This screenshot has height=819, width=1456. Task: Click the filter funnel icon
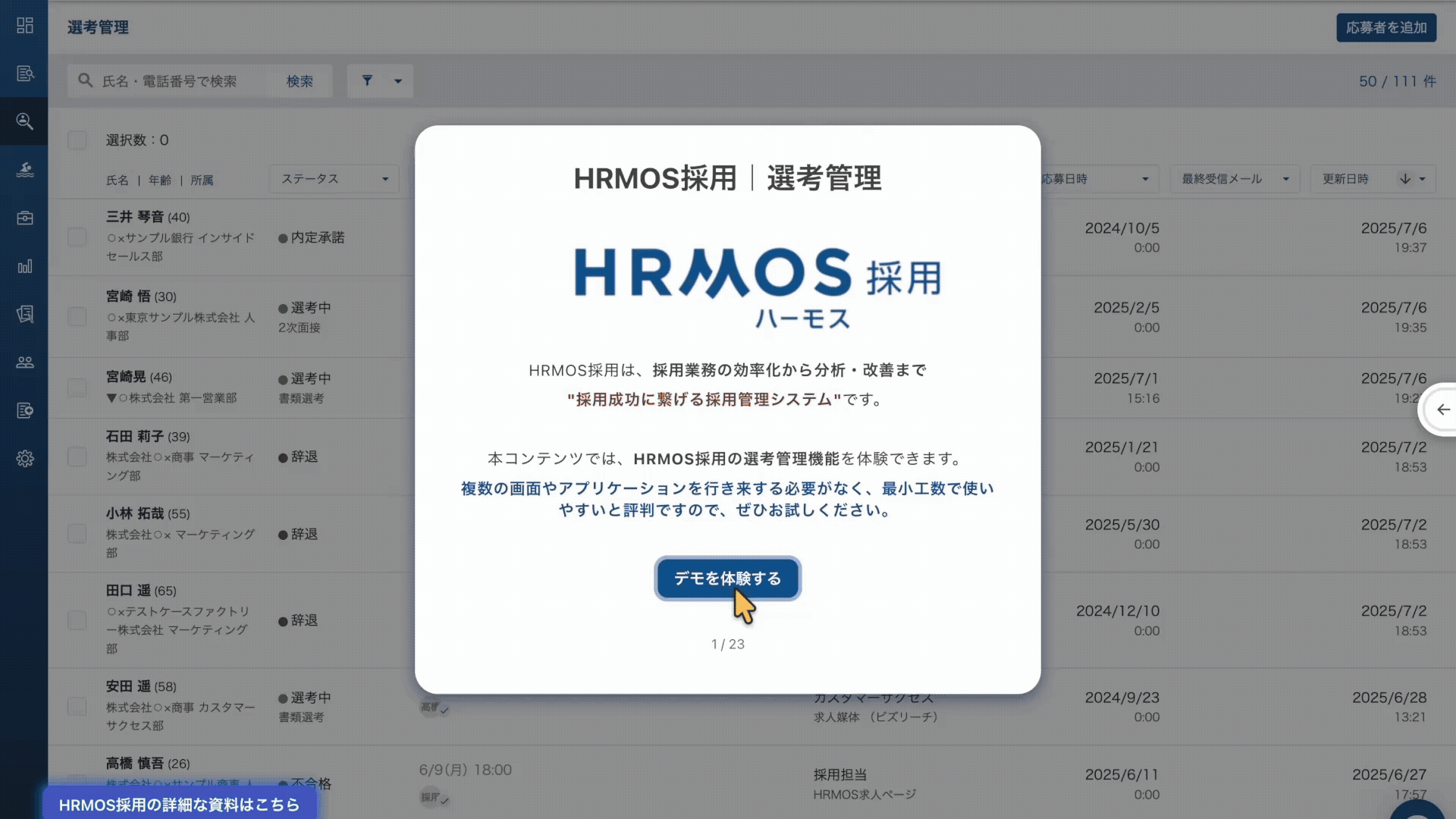click(x=367, y=80)
